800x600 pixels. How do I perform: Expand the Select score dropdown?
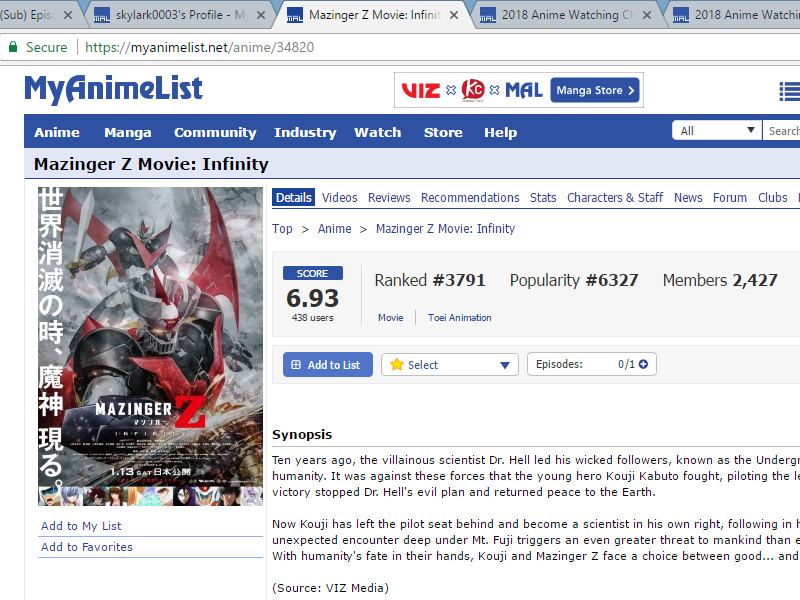coord(449,365)
